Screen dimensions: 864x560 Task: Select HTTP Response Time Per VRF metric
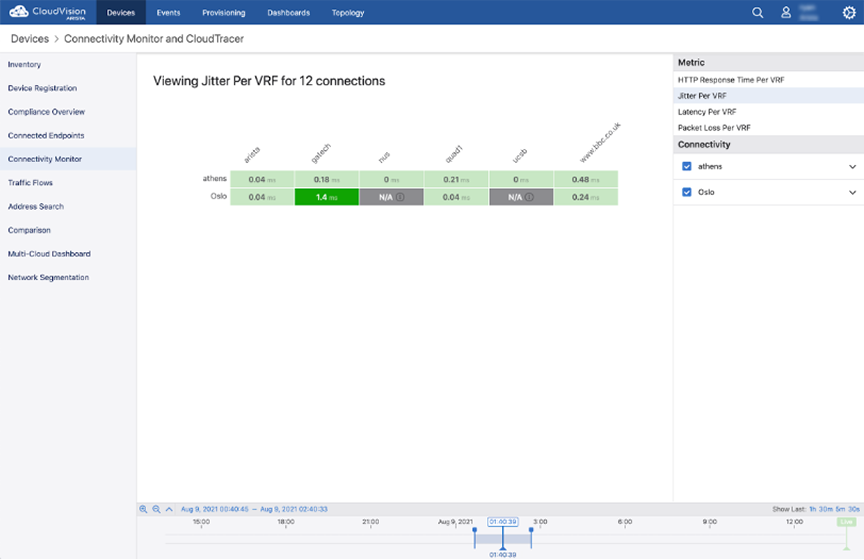[768, 79]
